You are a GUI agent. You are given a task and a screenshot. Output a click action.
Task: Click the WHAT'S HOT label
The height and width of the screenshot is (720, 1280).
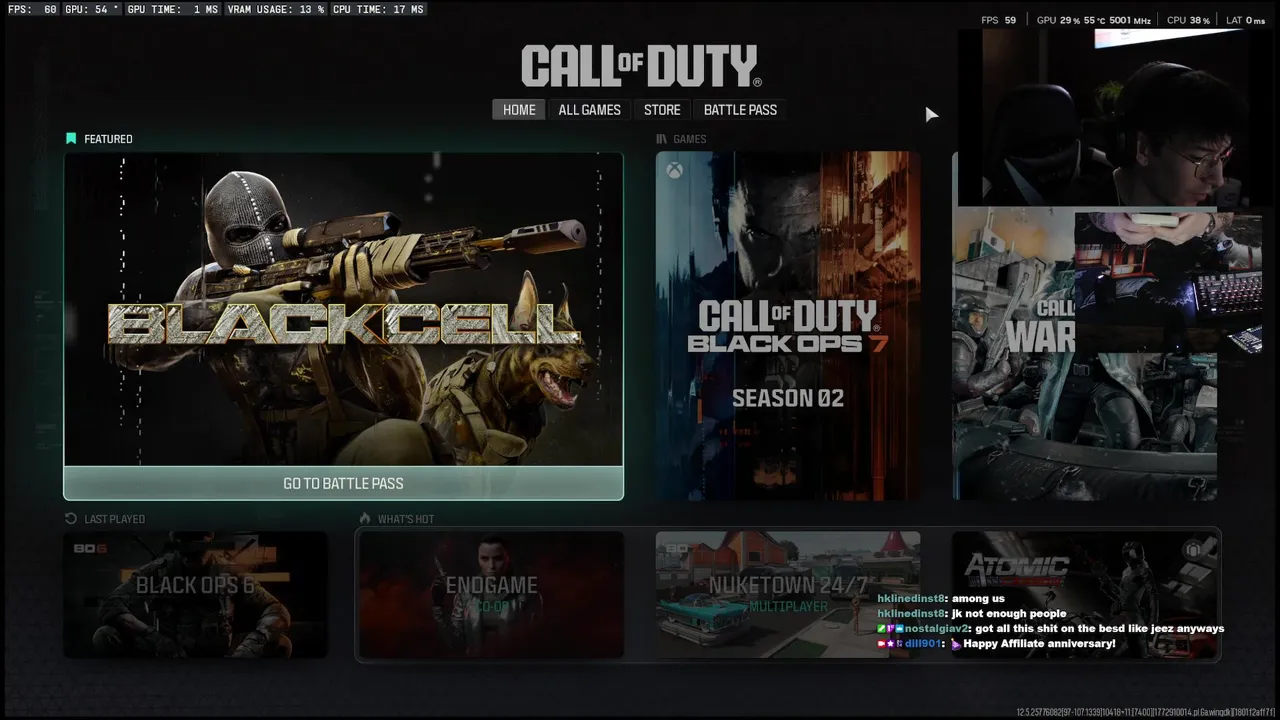point(406,519)
